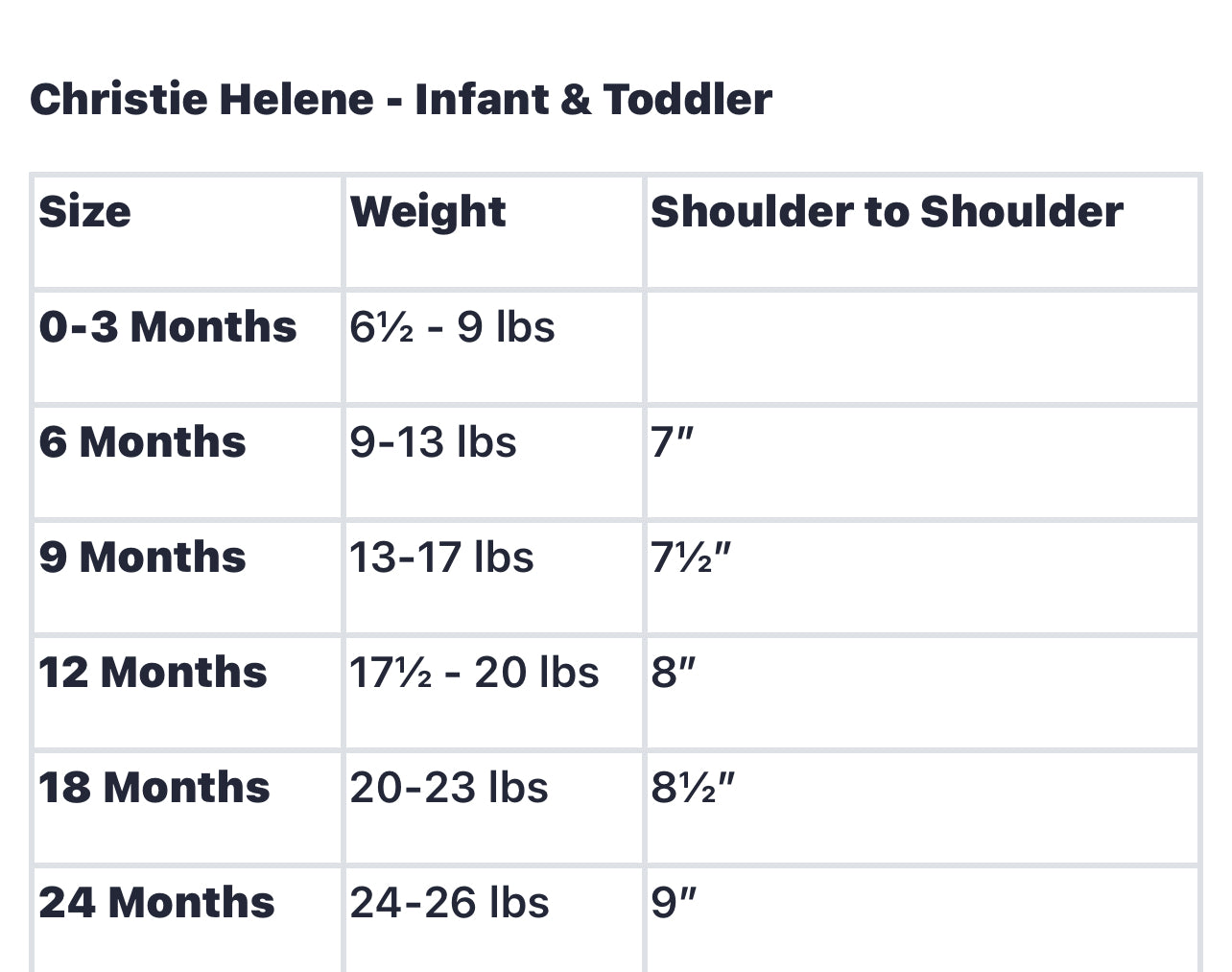This screenshot has height=972, width=1232.
Task: Click the 13-17 lbs weight cell
Action: [x=441, y=557]
